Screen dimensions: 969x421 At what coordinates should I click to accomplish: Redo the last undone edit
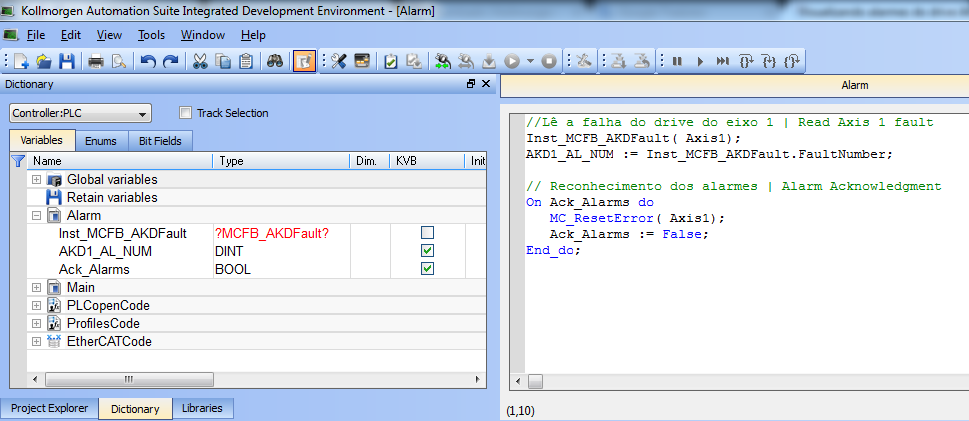click(171, 61)
